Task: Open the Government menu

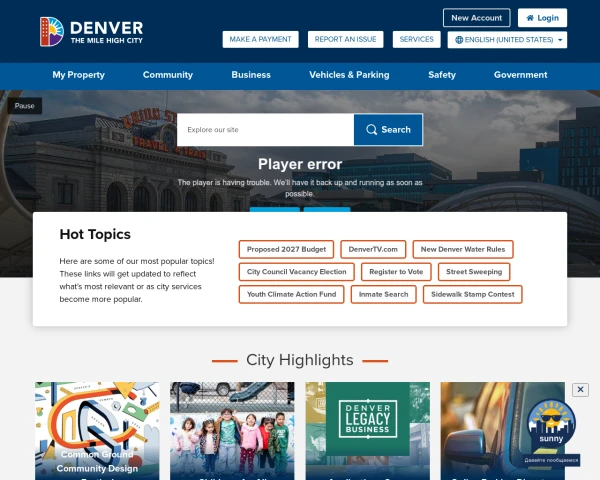Action: tap(520, 75)
